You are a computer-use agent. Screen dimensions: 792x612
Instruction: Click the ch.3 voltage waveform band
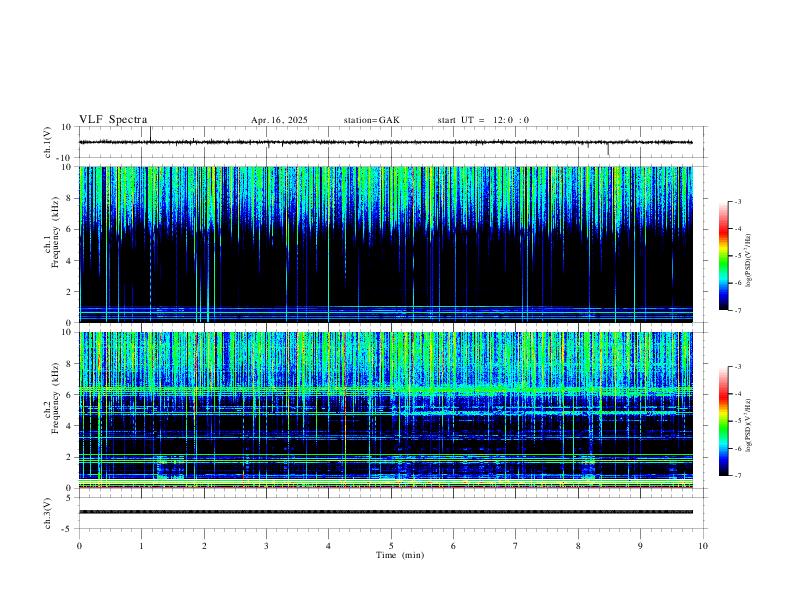tap(386, 512)
